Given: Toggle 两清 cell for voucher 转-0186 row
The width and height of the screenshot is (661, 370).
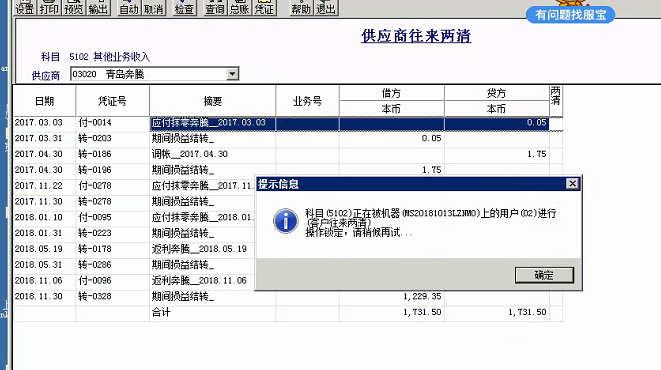Looking at the screenshot, I should (556, 154).
